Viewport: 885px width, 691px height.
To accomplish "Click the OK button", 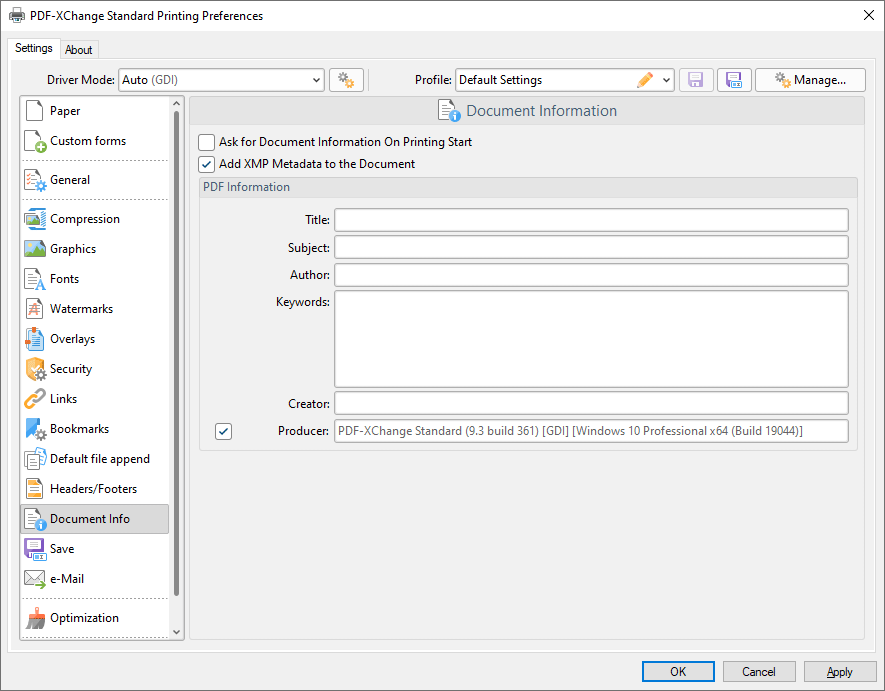I will tap(678, 672).
